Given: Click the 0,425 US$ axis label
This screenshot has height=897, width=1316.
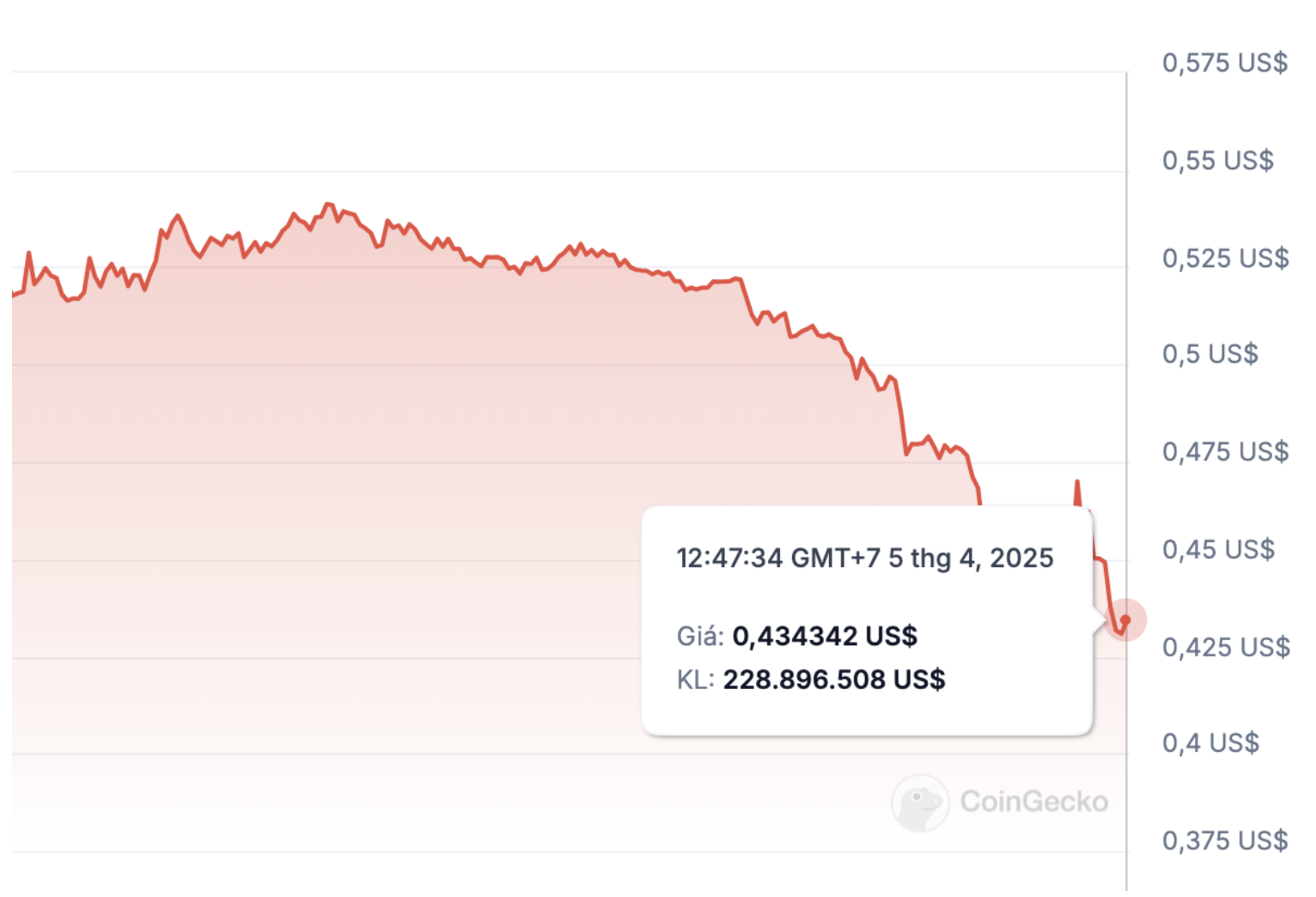Looking at the screenshot, I should pyautogui.click(x=1226, y=647).
